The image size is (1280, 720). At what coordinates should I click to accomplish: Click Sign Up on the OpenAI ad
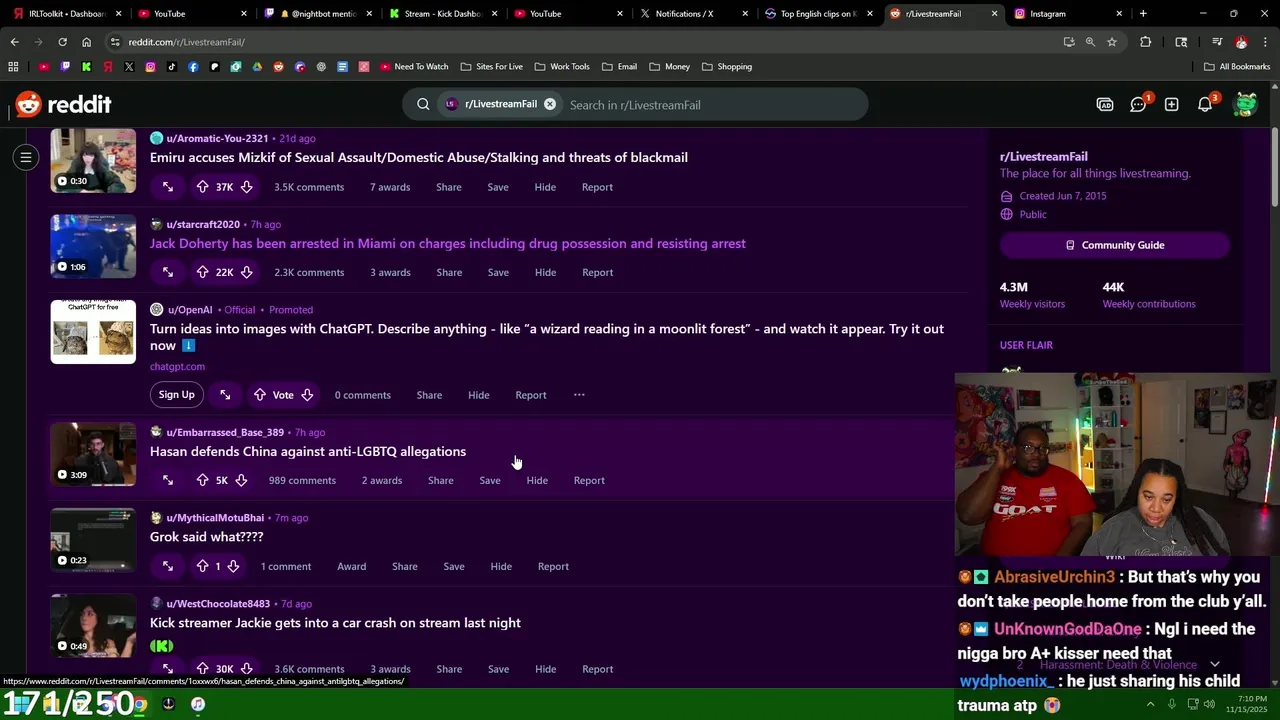(x=176, y=395)
